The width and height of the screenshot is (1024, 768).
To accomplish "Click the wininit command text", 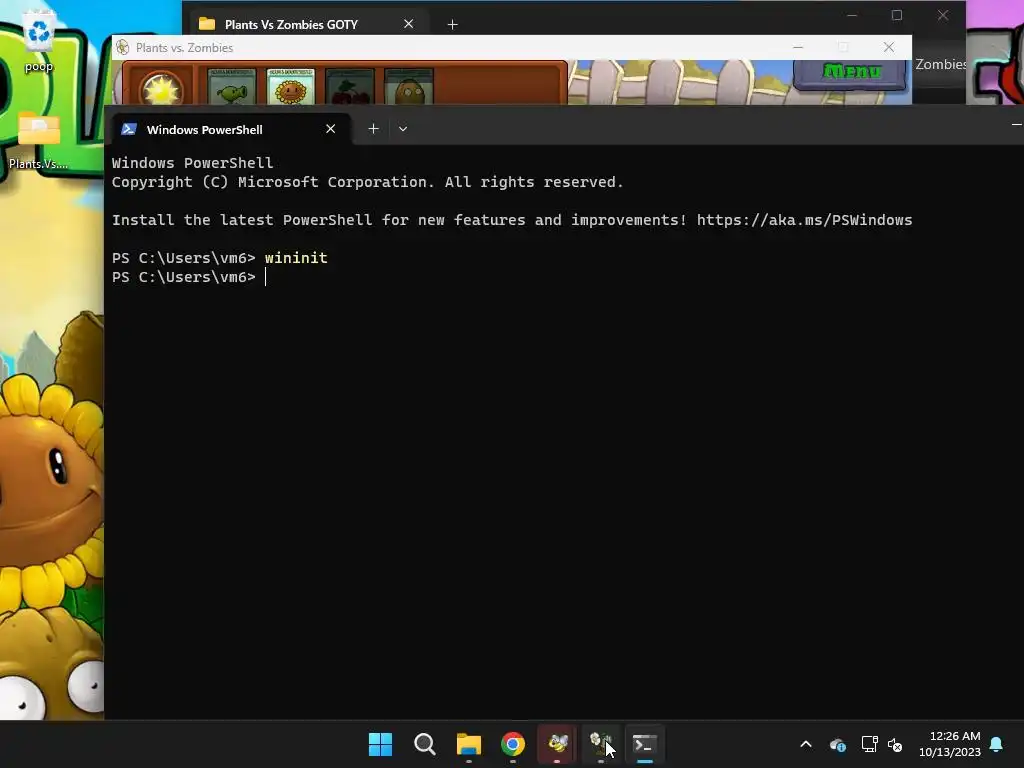I will point(296,258).
